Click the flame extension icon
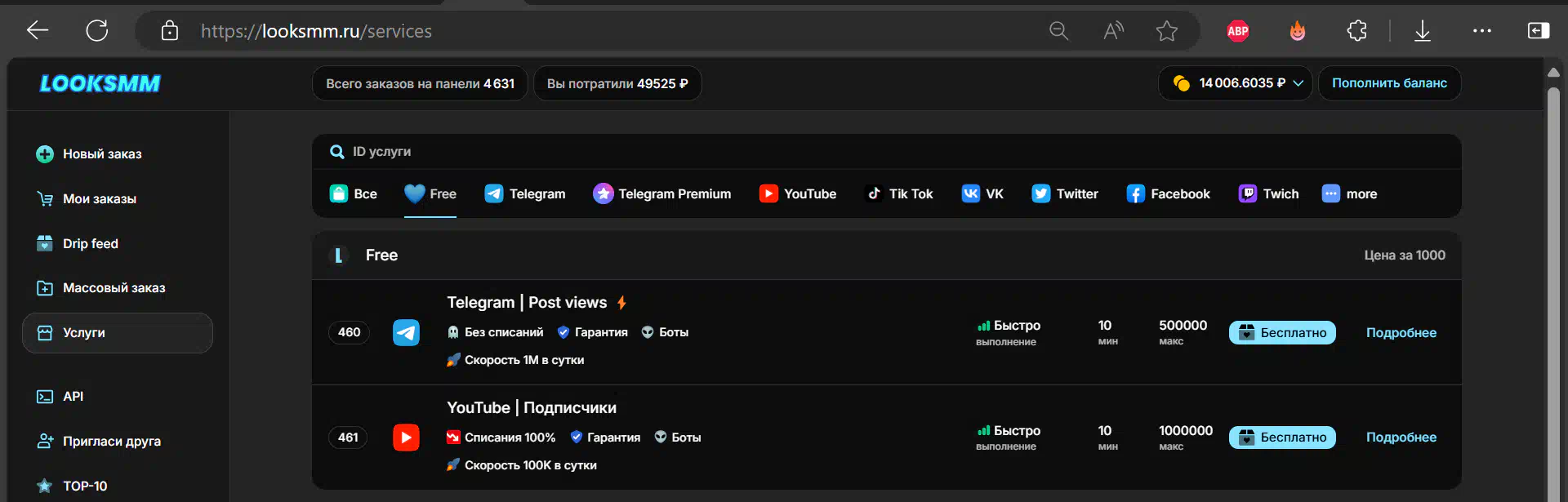The height and width of the screenshot is (502, 1568). click(1298, 31)
